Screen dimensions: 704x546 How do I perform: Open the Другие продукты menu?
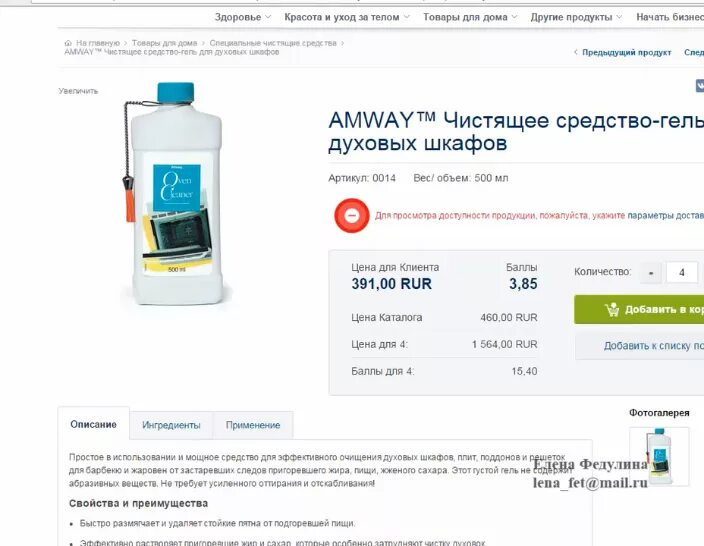click(x=576, y=17)
